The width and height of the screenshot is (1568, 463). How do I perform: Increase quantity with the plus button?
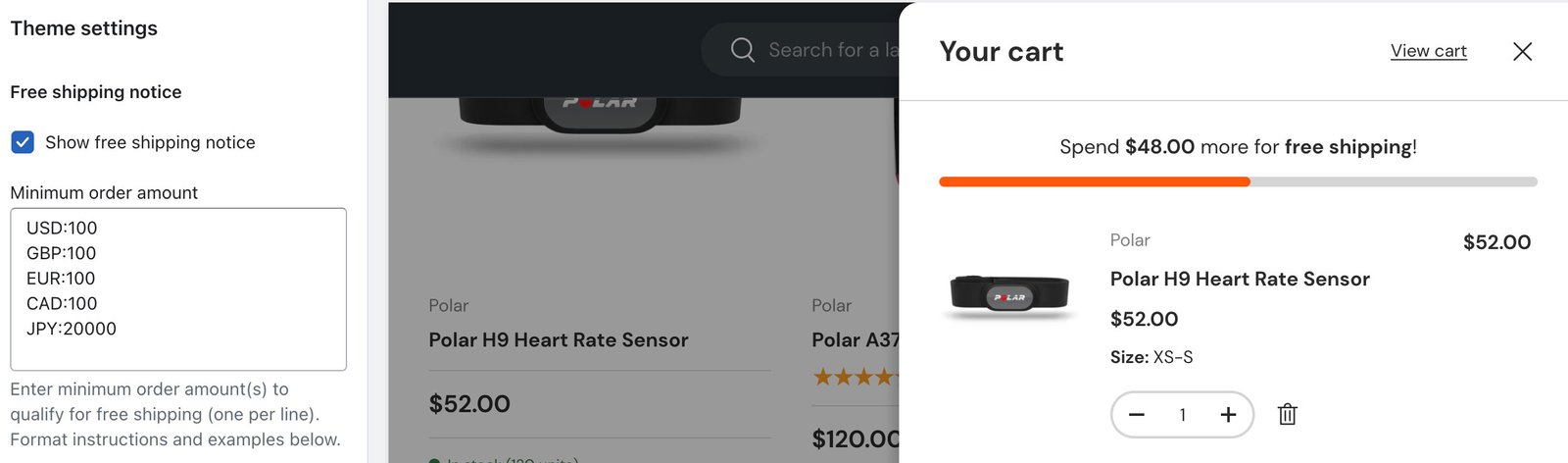point(1228,415)
